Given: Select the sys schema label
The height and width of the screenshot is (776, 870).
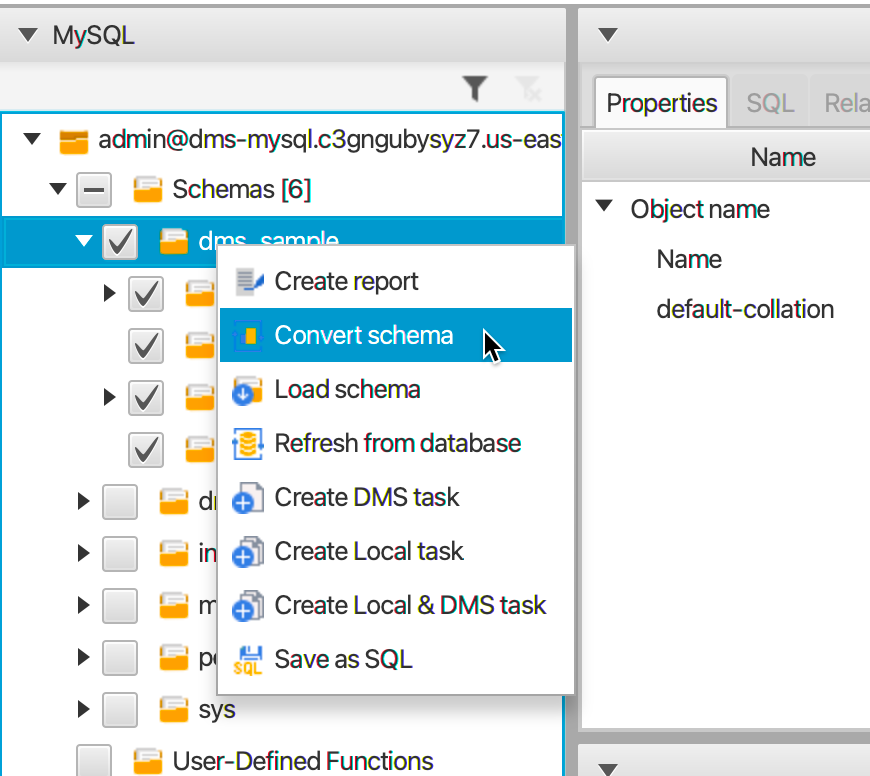Looking at the screenshot, I should (x=217, y=709).
